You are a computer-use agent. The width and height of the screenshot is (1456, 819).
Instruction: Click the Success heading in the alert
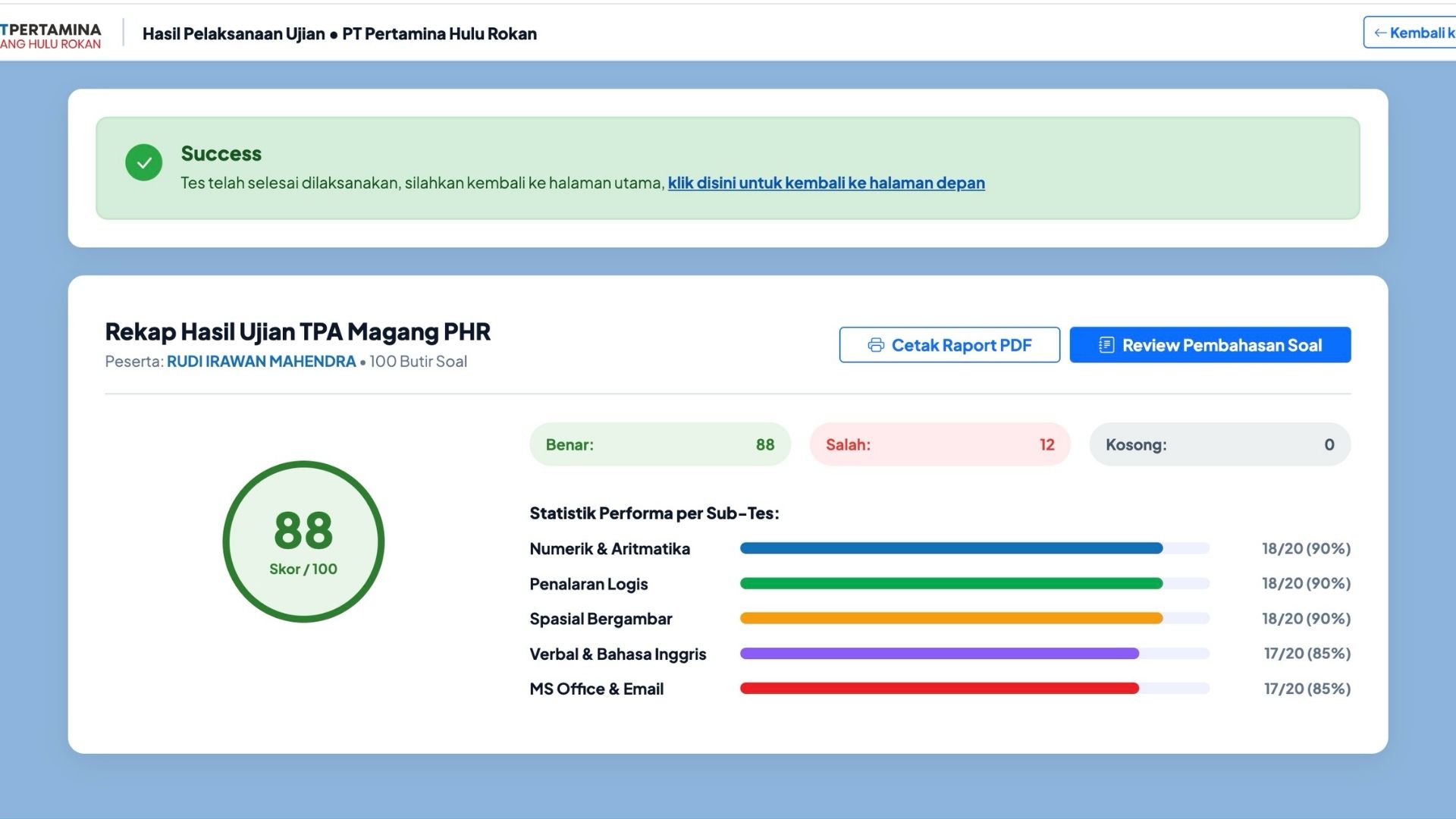221,154
